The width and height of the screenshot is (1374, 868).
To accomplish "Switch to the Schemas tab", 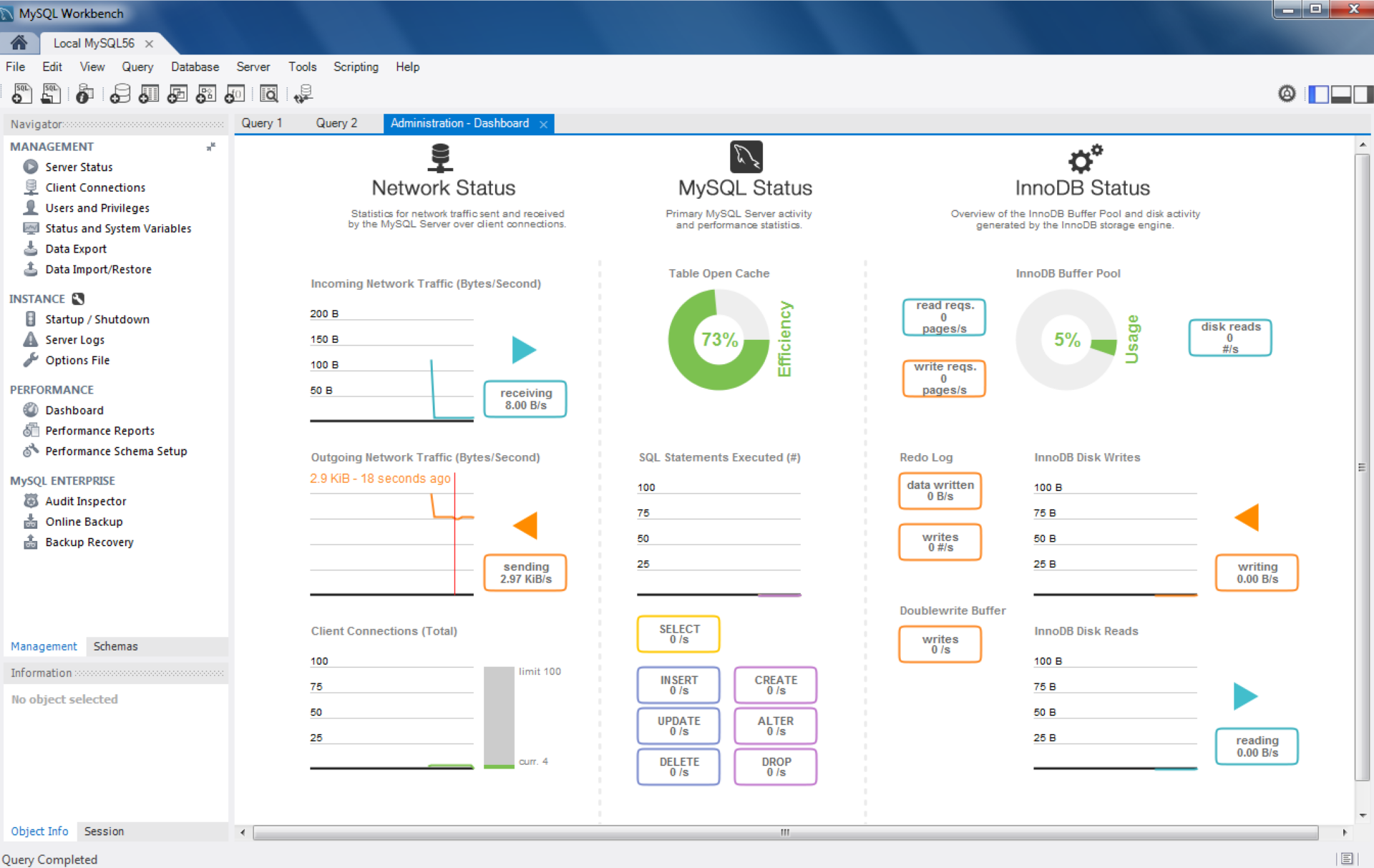I will [x=115, y=646].
